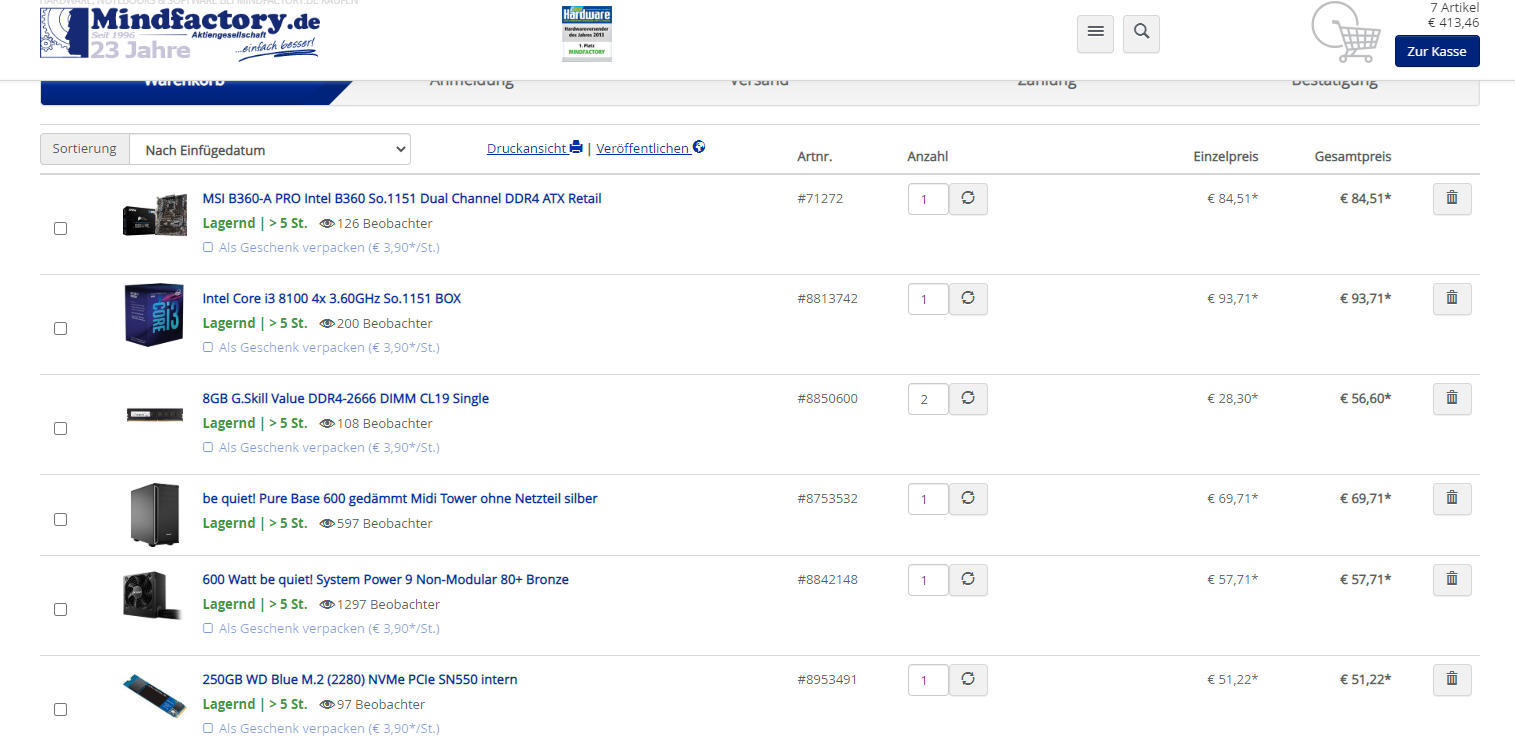Click the printer icon beside Druckansicht
This screenshot has width=1515, height=750.
click(x=576, y=148)
